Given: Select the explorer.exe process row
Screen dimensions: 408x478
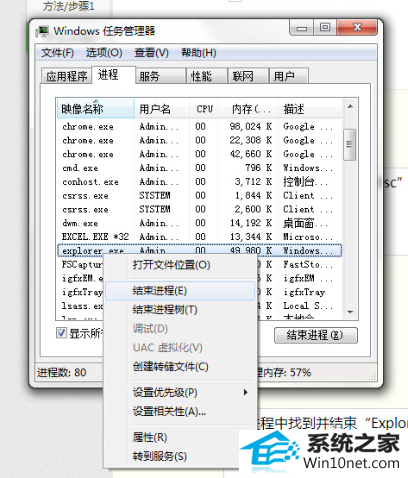Looking at the screenshot, I should (199, 251).
